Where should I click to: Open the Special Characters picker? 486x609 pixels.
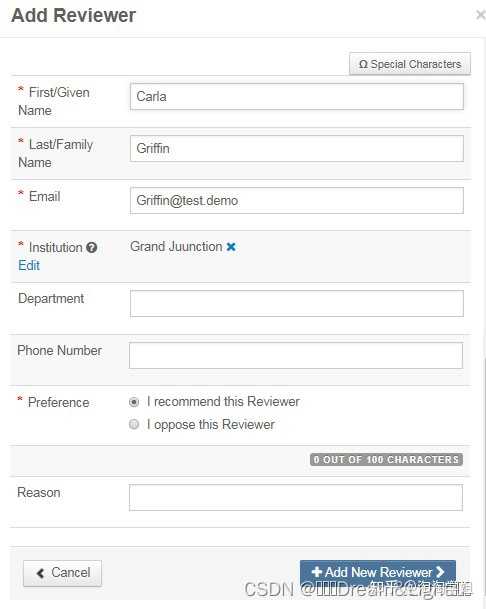coord(410,64)
